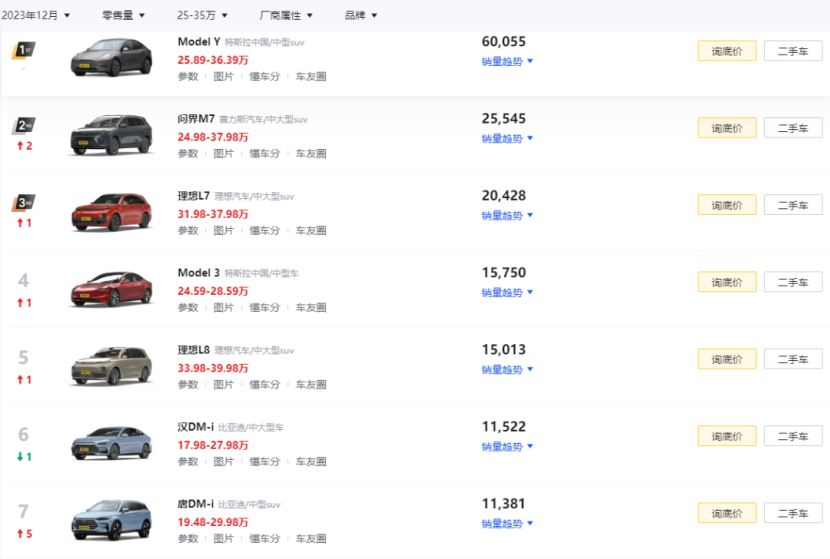Expand 销量趋势 for 汉DM-i

(507, 447)
